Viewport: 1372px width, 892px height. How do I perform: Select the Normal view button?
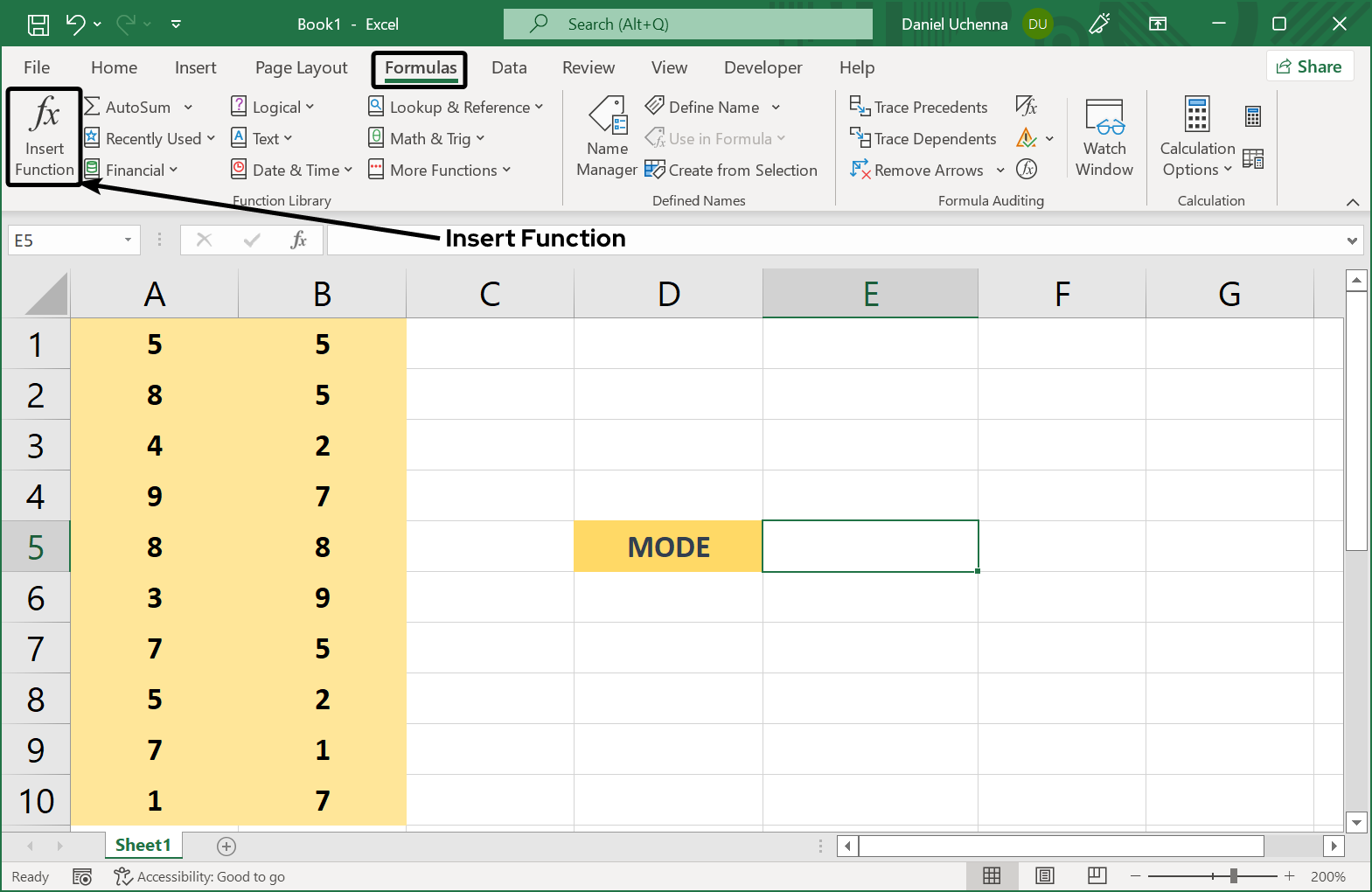[992, 875]
